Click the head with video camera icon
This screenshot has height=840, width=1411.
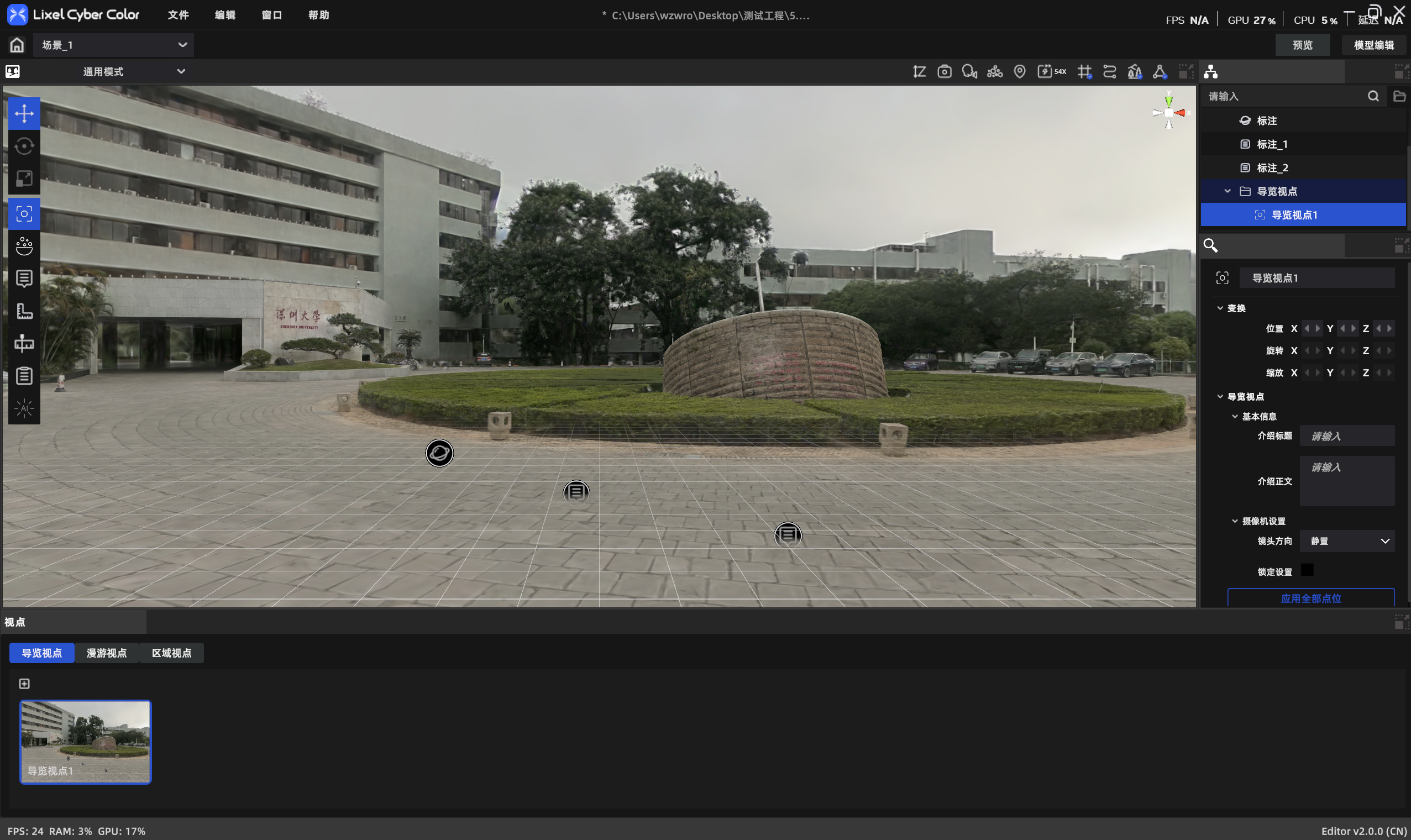click(x=969, y=72)
